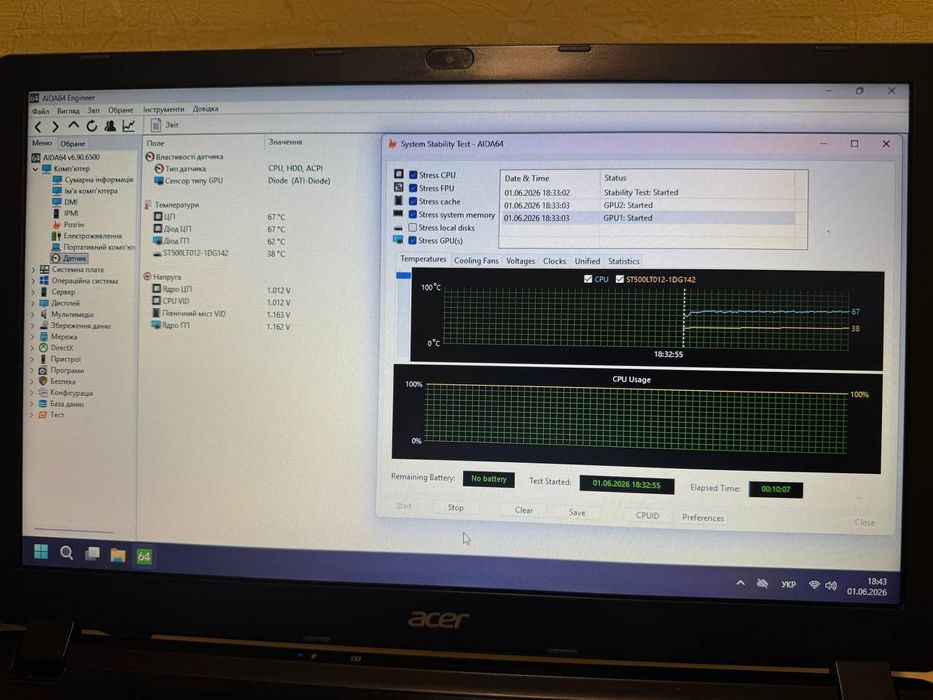The image size is (933, 700).
Task: Open the Файл menu
Action: [x=40, y=111]
